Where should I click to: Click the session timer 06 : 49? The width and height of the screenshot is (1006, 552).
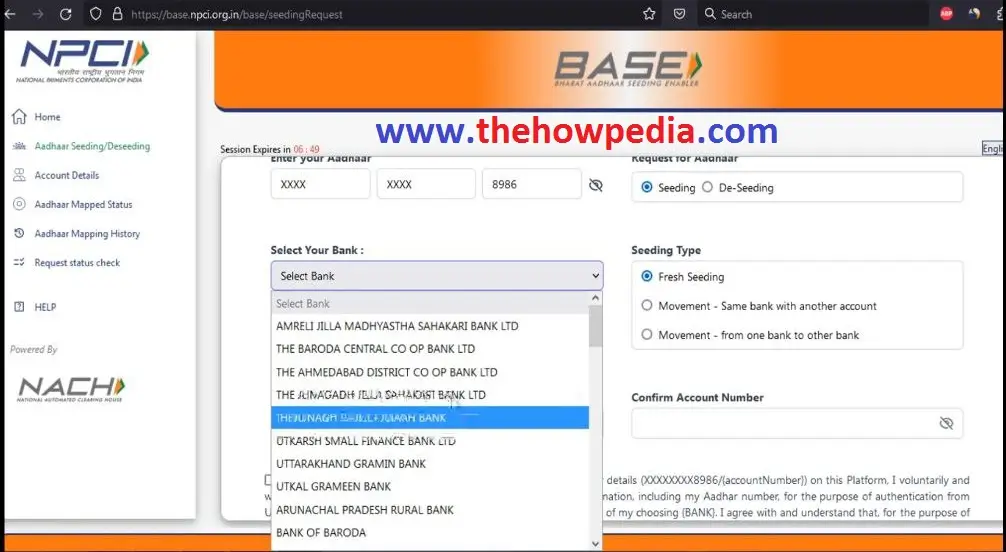(306, 150)
